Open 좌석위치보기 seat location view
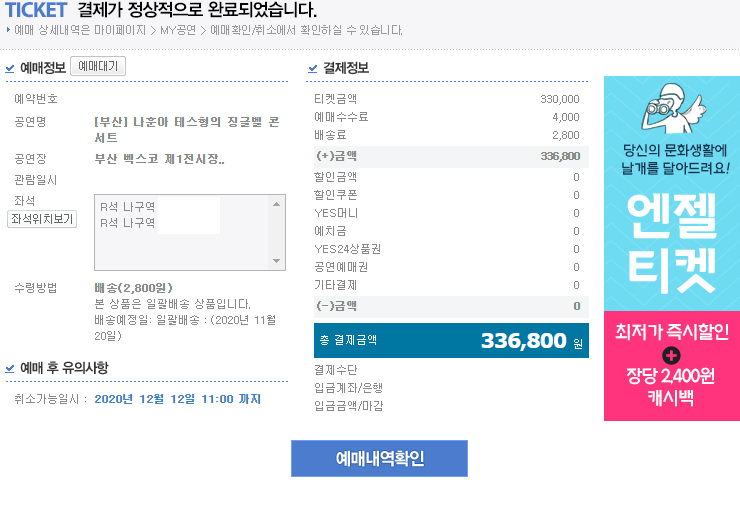Image resolution: width=740 pixels, height=505 pixels. [x=42, y=219]
